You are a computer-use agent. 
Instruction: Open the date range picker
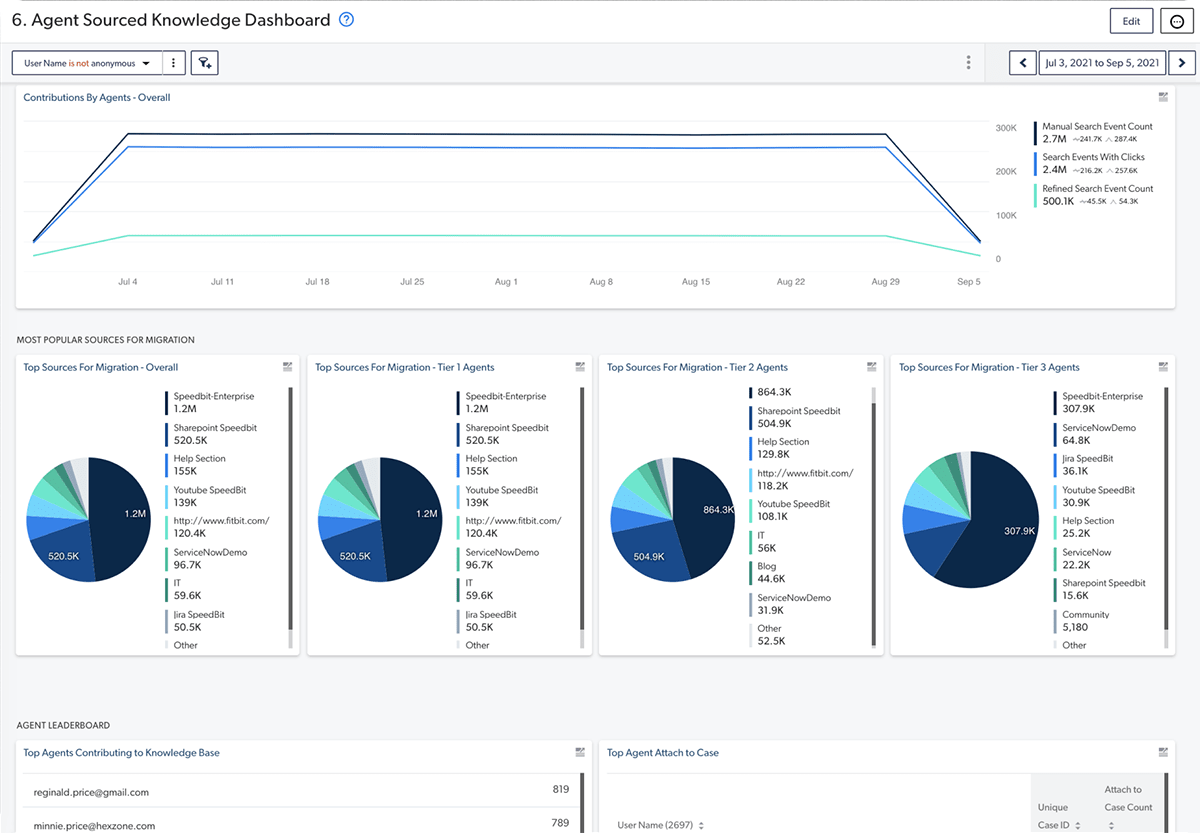1101,63
